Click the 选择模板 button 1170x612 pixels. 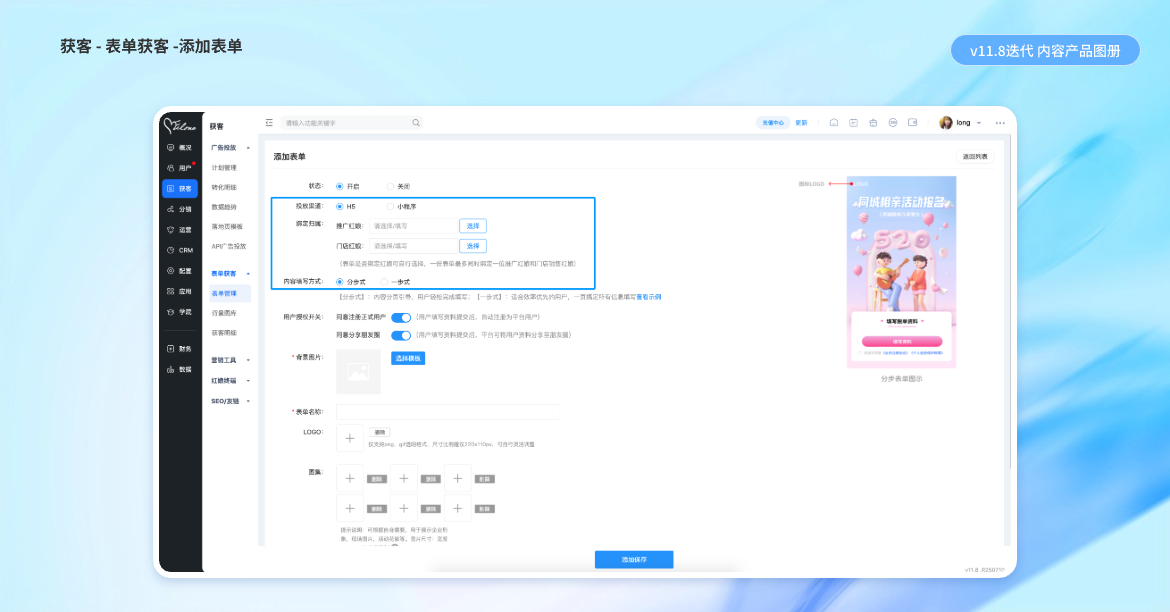[x=408, y=358]
